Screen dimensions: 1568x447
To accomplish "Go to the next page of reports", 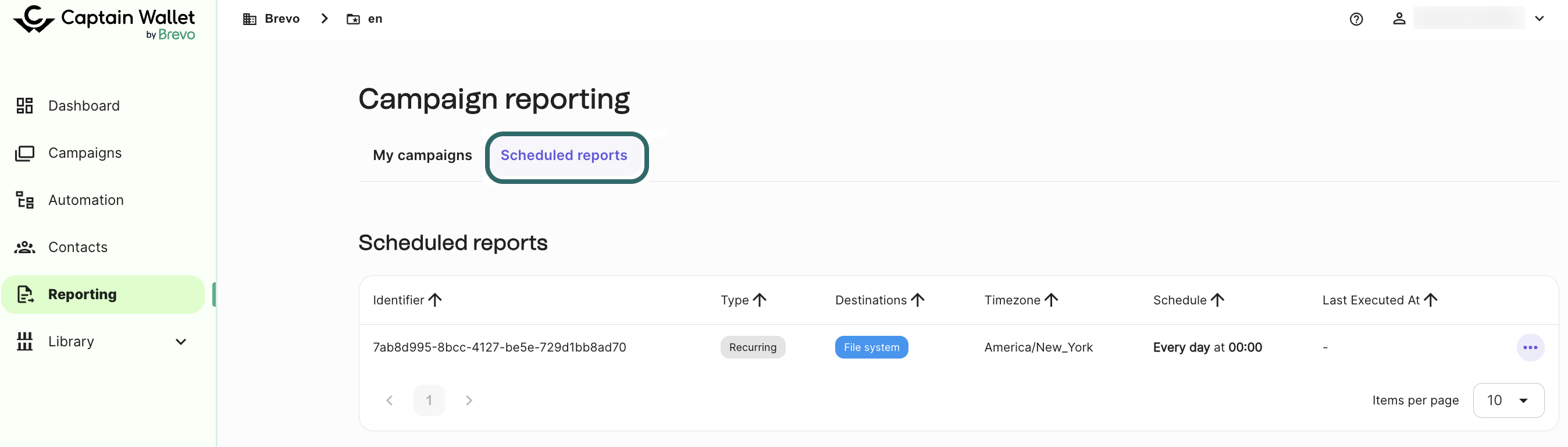I will click(469, 400).
